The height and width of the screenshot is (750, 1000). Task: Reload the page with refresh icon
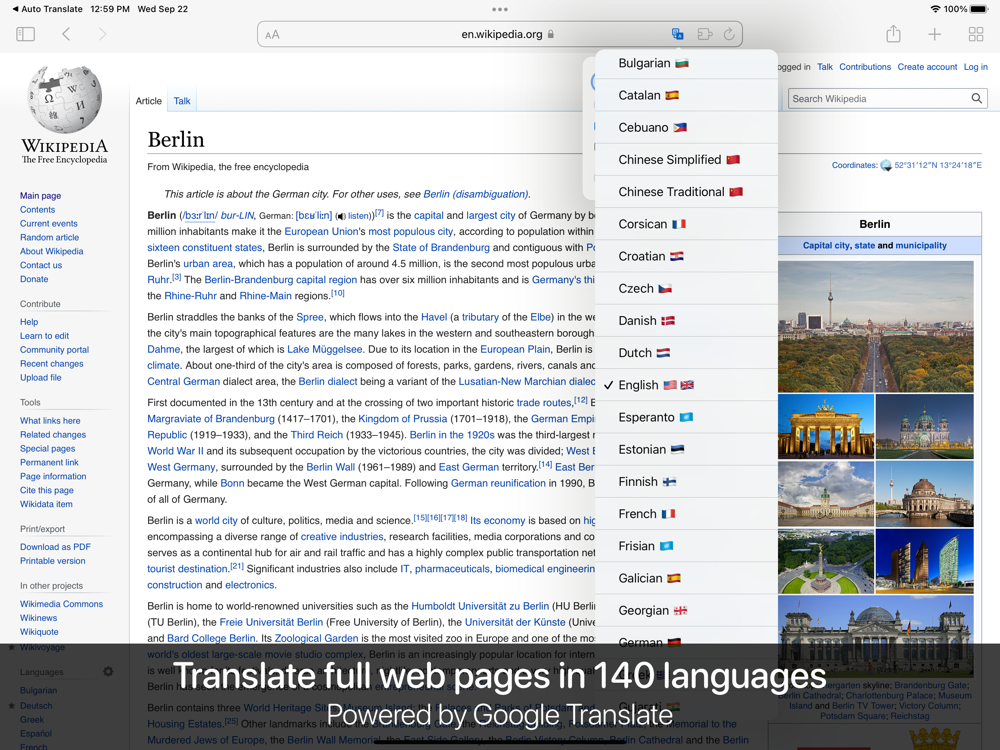tap(729, 34)
